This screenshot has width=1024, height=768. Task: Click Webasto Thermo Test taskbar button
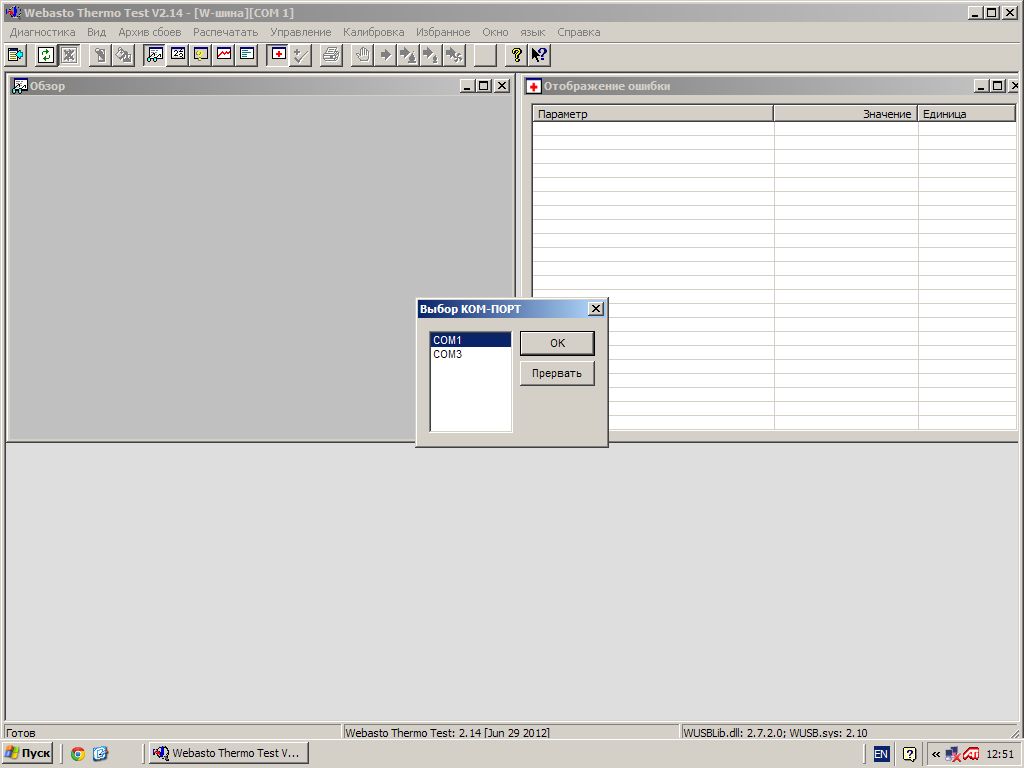(x=229, y=753)
